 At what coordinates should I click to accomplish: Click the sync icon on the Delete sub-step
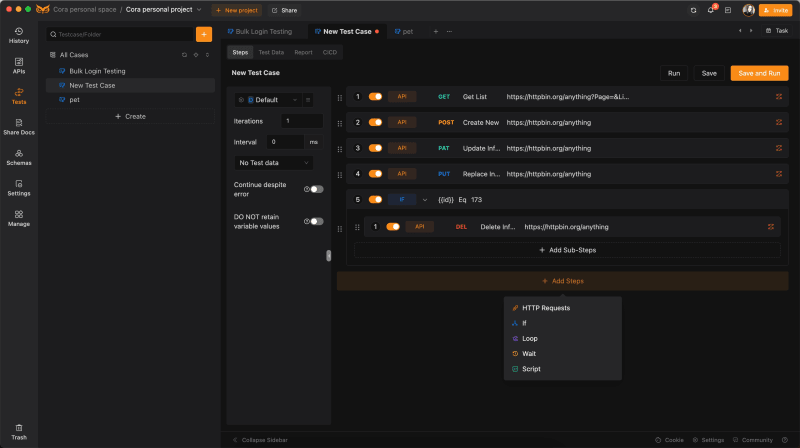tap(771, 227)
